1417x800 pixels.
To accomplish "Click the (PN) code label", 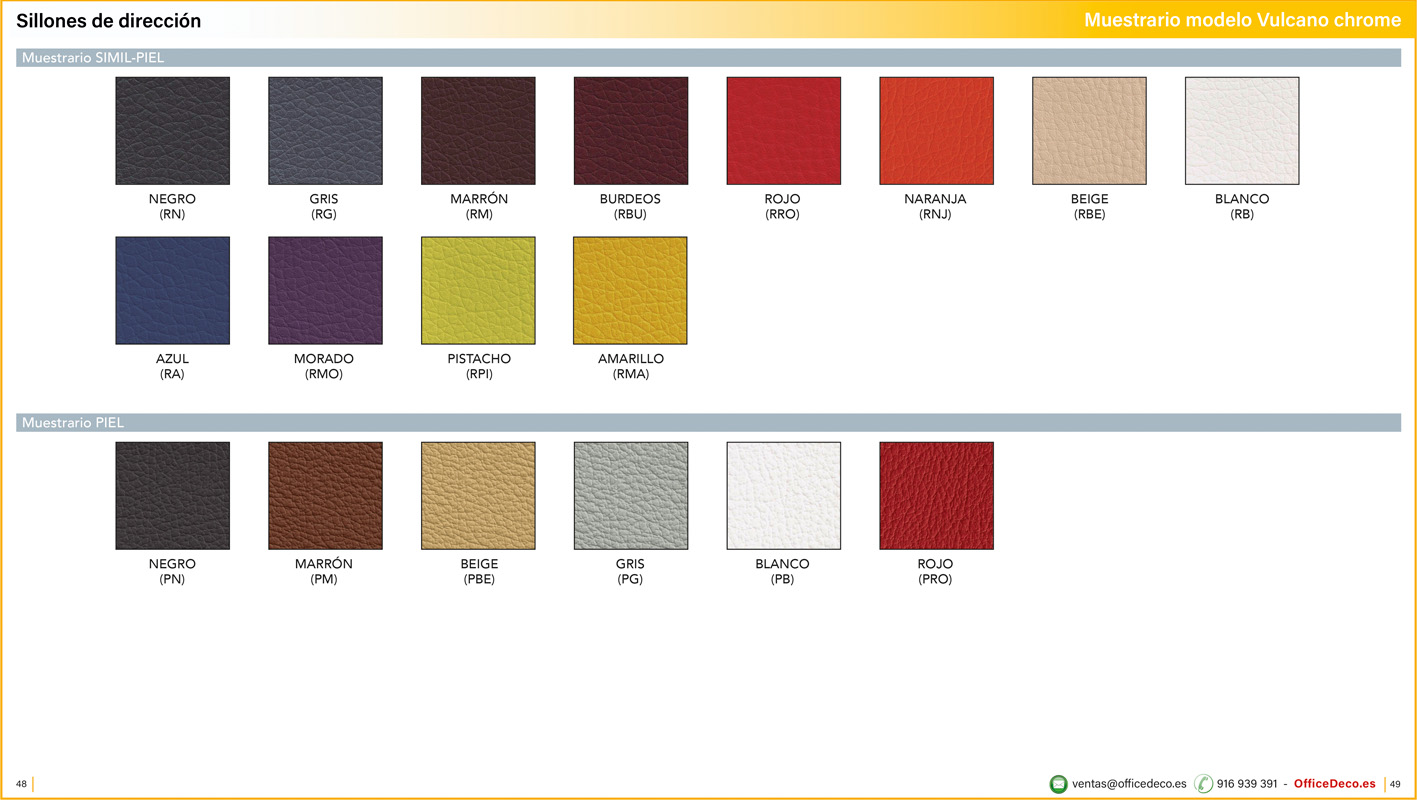I will [172, 579].
